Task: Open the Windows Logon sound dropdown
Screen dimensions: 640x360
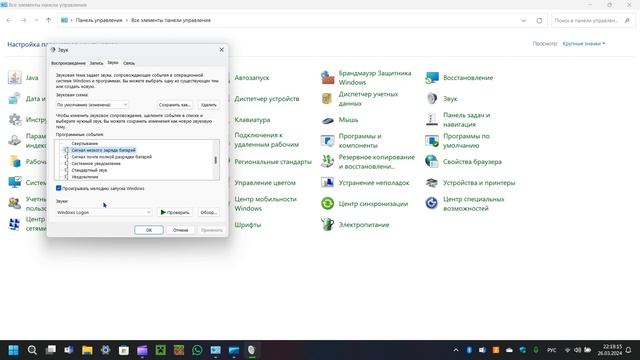Action: click(104, 212)
